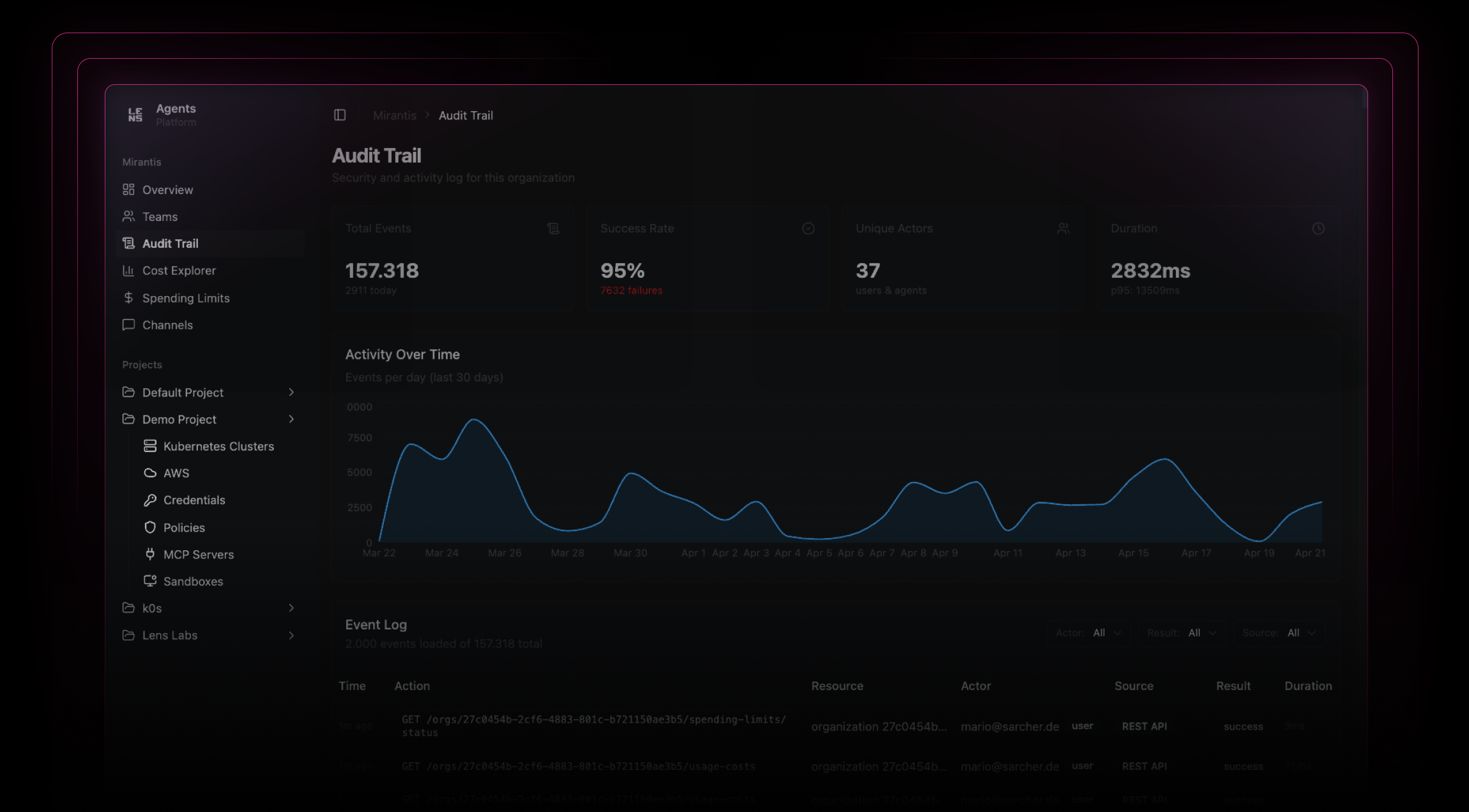Click the spending-limits/status GET action row
Screen dimensions: 1469x812
(594, 726)
